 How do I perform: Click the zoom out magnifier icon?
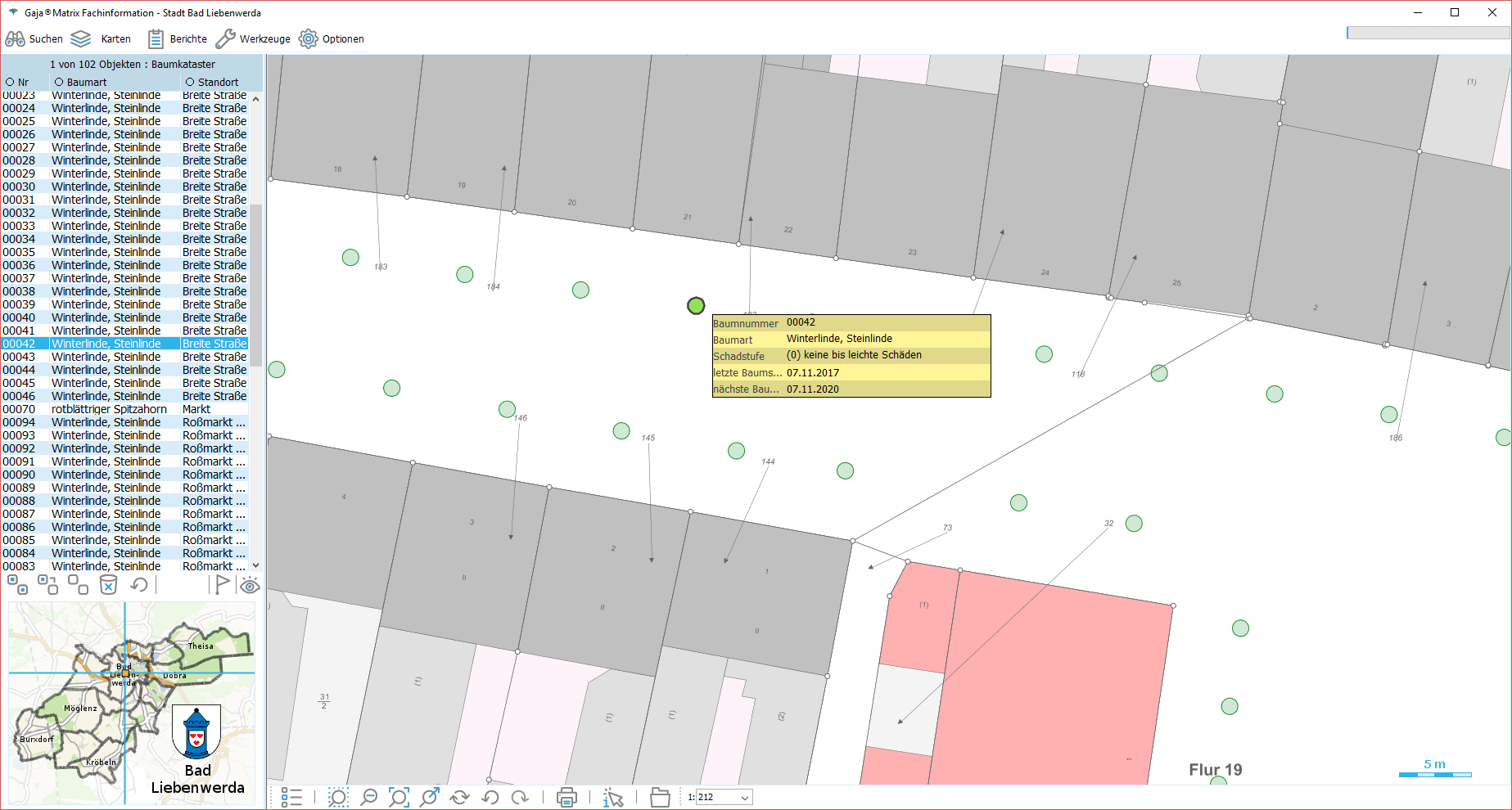[x=369, y=797]
